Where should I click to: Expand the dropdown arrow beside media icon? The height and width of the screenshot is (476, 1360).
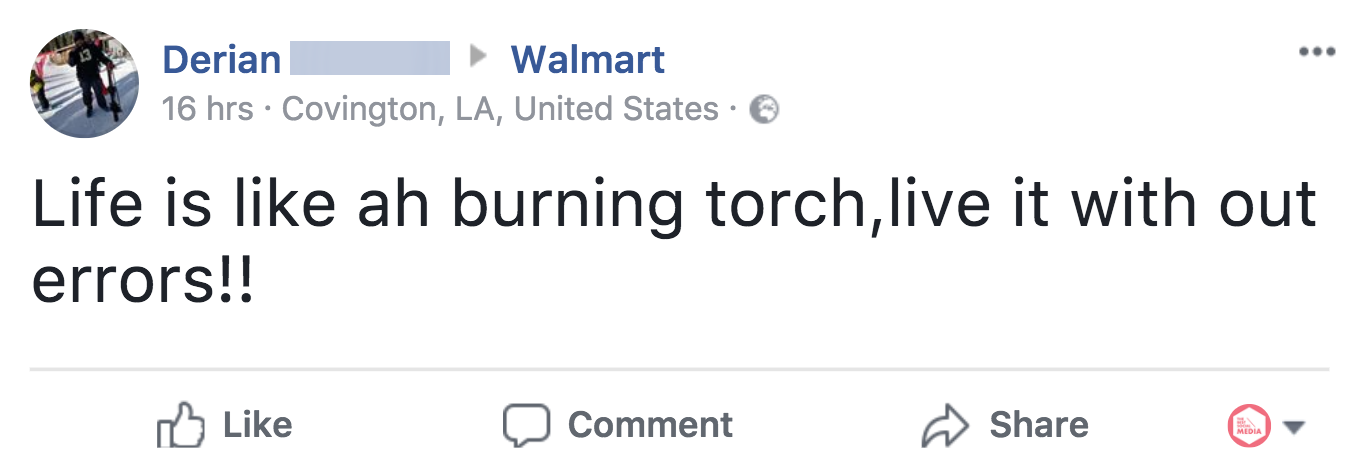(x=1294, y=427)
